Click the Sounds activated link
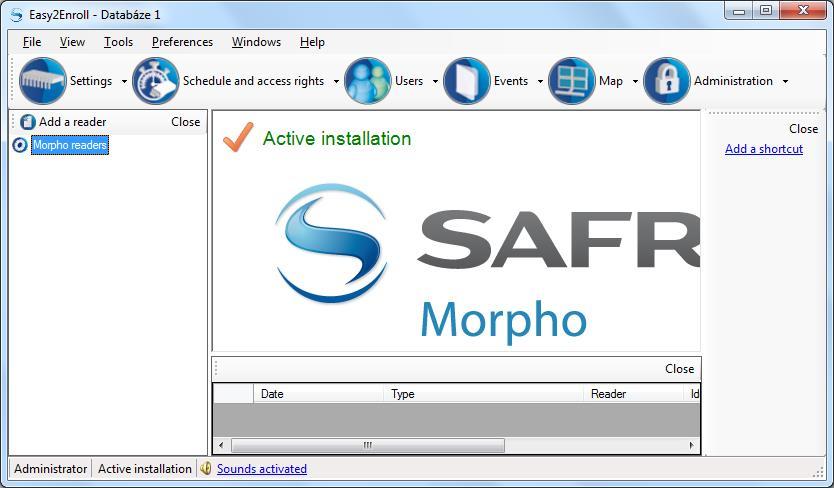 click(262, 469)
